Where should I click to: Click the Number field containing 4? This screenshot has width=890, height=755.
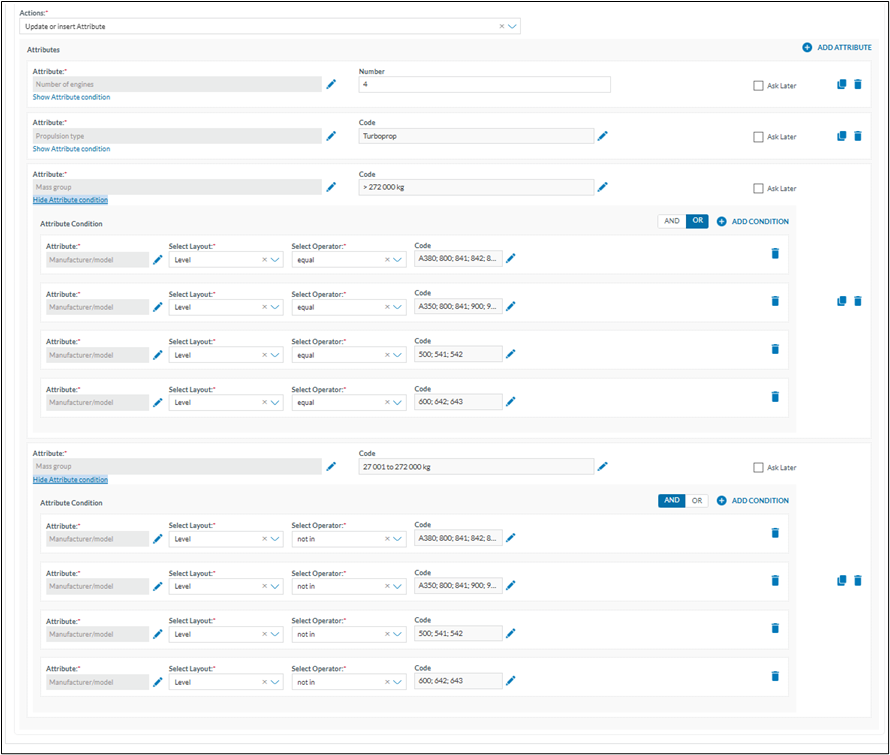coord(484,85)
